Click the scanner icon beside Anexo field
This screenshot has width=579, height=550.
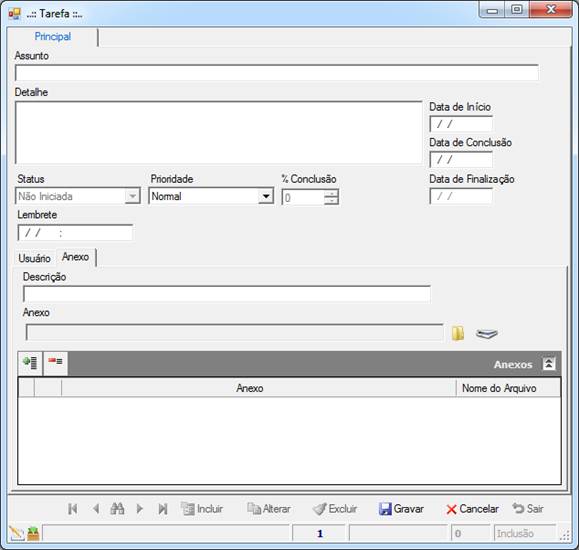tap(487, 334)
